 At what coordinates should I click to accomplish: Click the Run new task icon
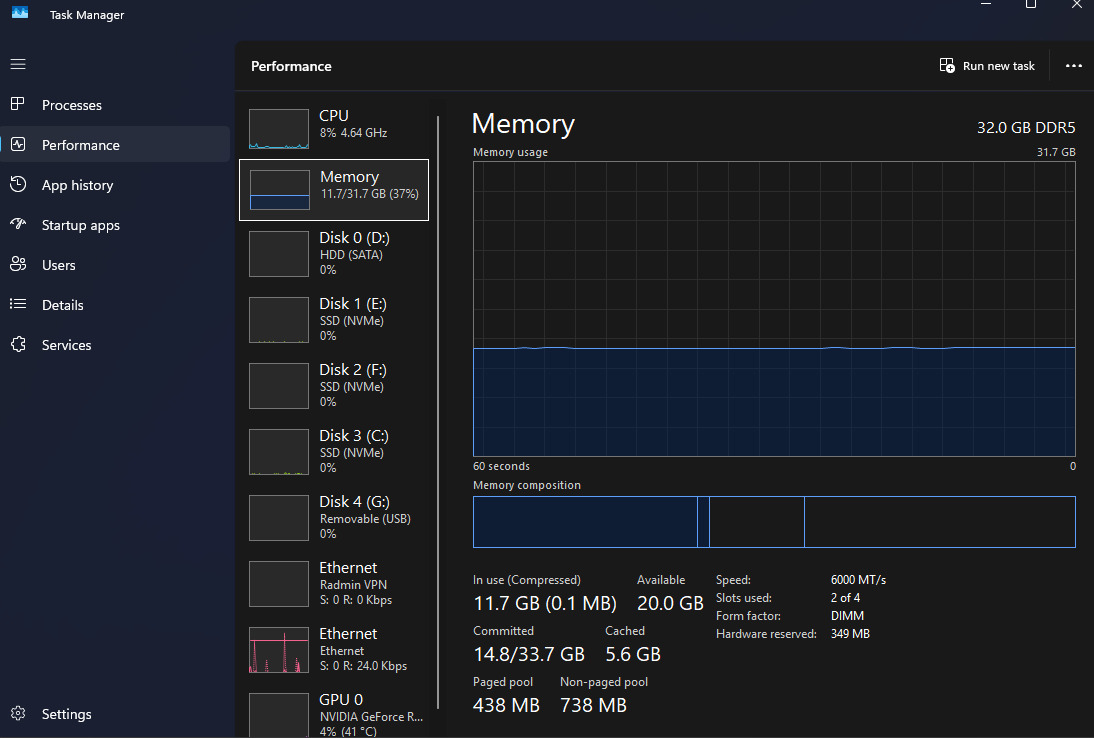947,66
